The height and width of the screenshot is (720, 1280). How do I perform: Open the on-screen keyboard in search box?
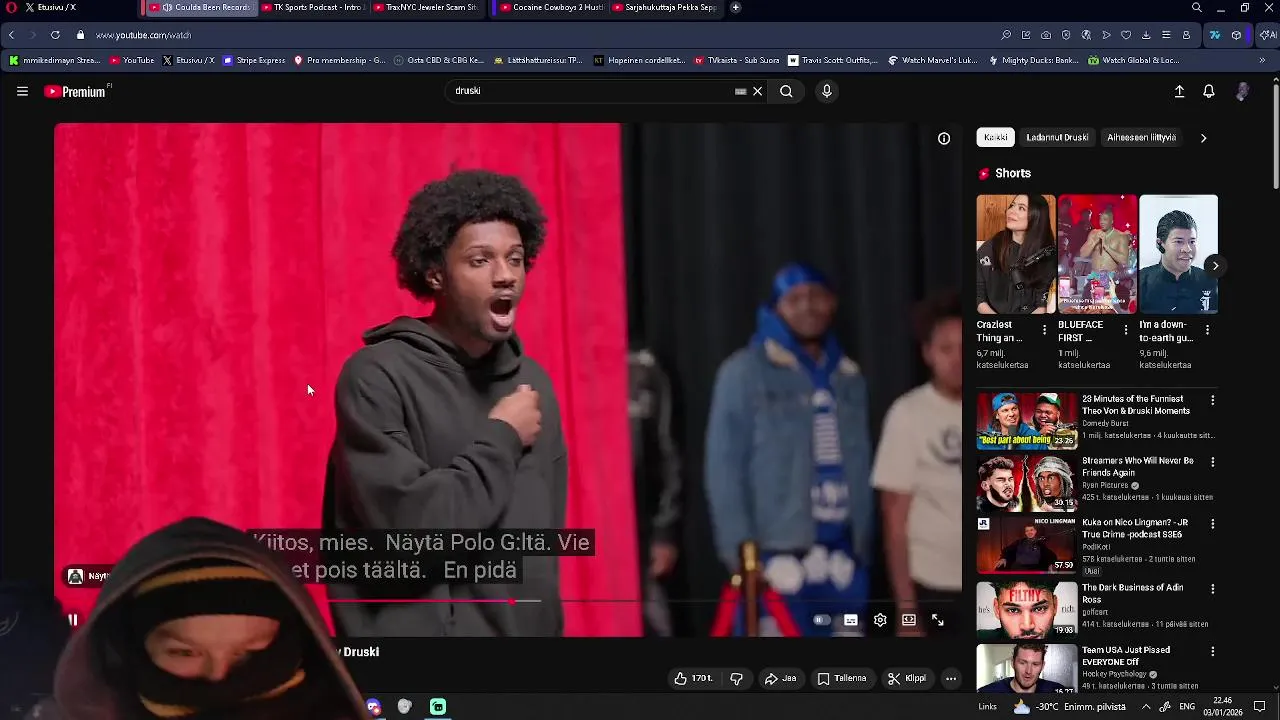(x=740, y=91)
